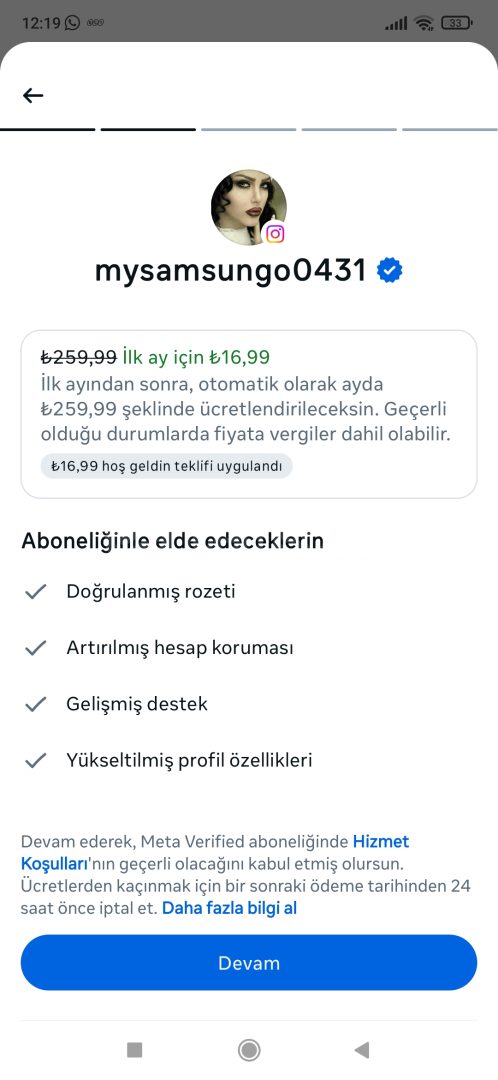Tap the Instagram badge on the profile photo
This screenshot has width=498, height=1080.
pos(276,233)
